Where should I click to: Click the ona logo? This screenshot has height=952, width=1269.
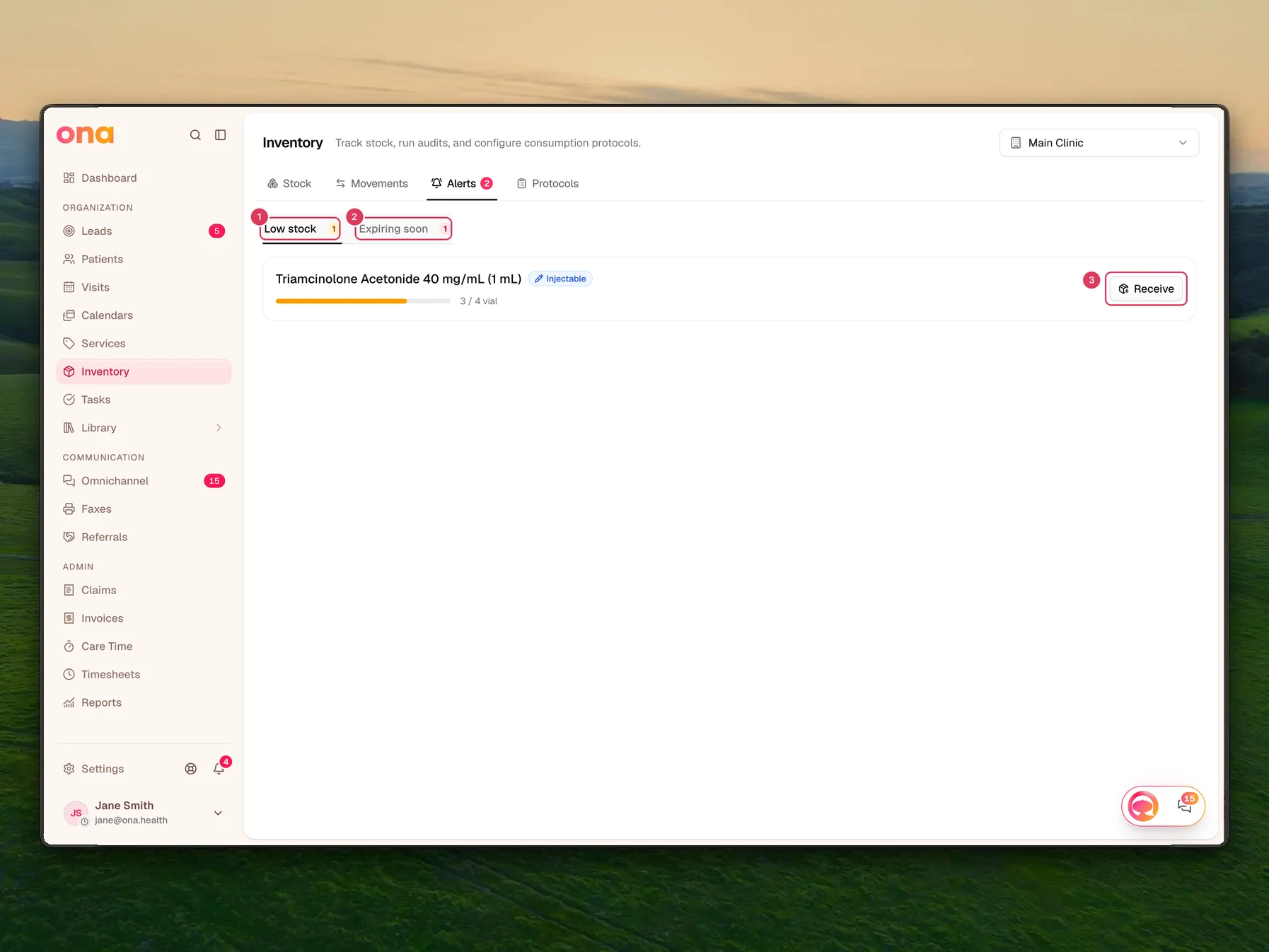coord(85,134)
